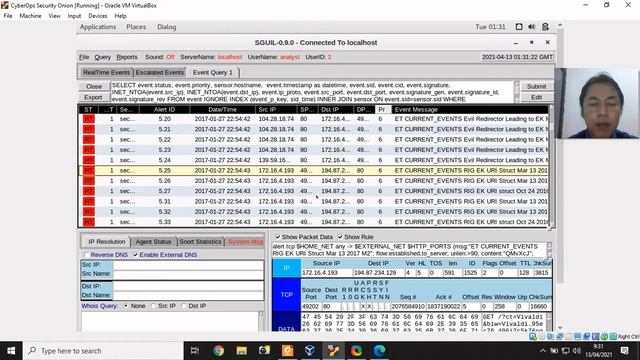Select the IP Resolution tab
The image size is (640, 360).
pyautogui.click(x=107, y=242)
